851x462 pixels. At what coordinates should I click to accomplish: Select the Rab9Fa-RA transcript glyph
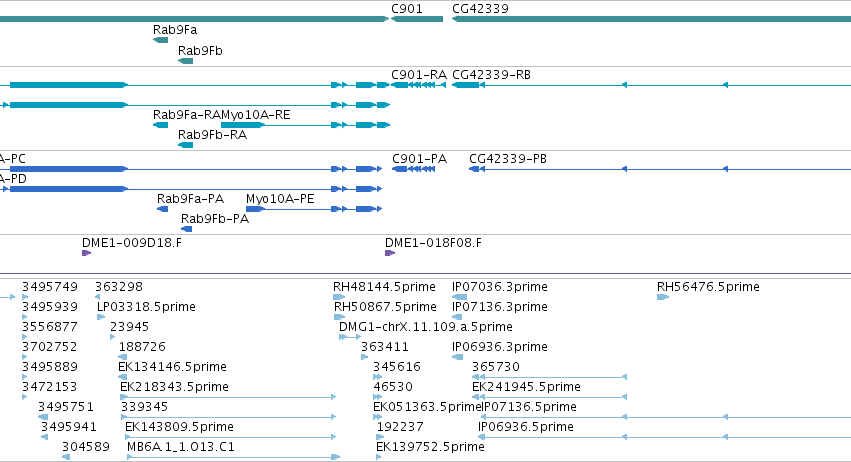pyautogui.click(x=161, y=125)
